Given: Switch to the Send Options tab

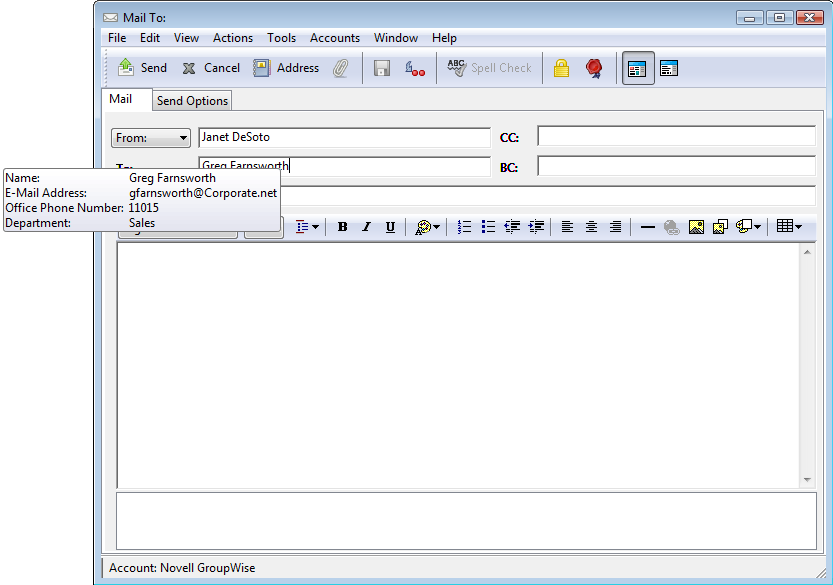Looking at the screenshot, I should point(192,101).
